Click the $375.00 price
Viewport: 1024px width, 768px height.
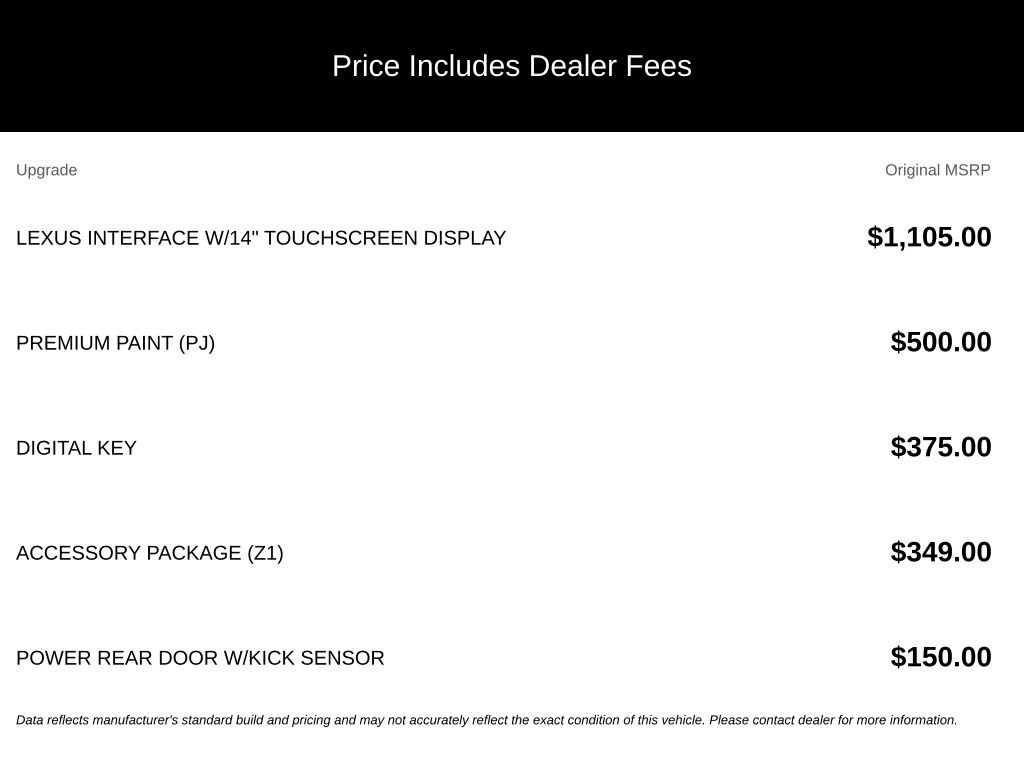click(x=941, y=447)
